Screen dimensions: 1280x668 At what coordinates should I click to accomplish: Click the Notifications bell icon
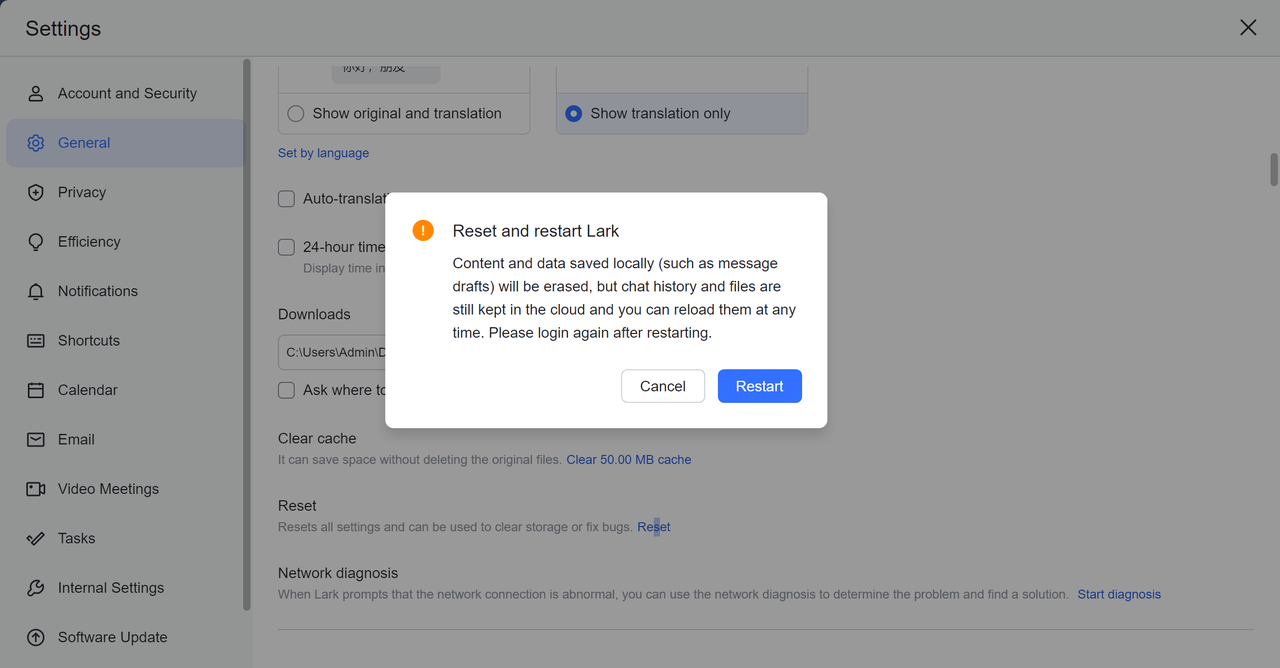[36, 291]
